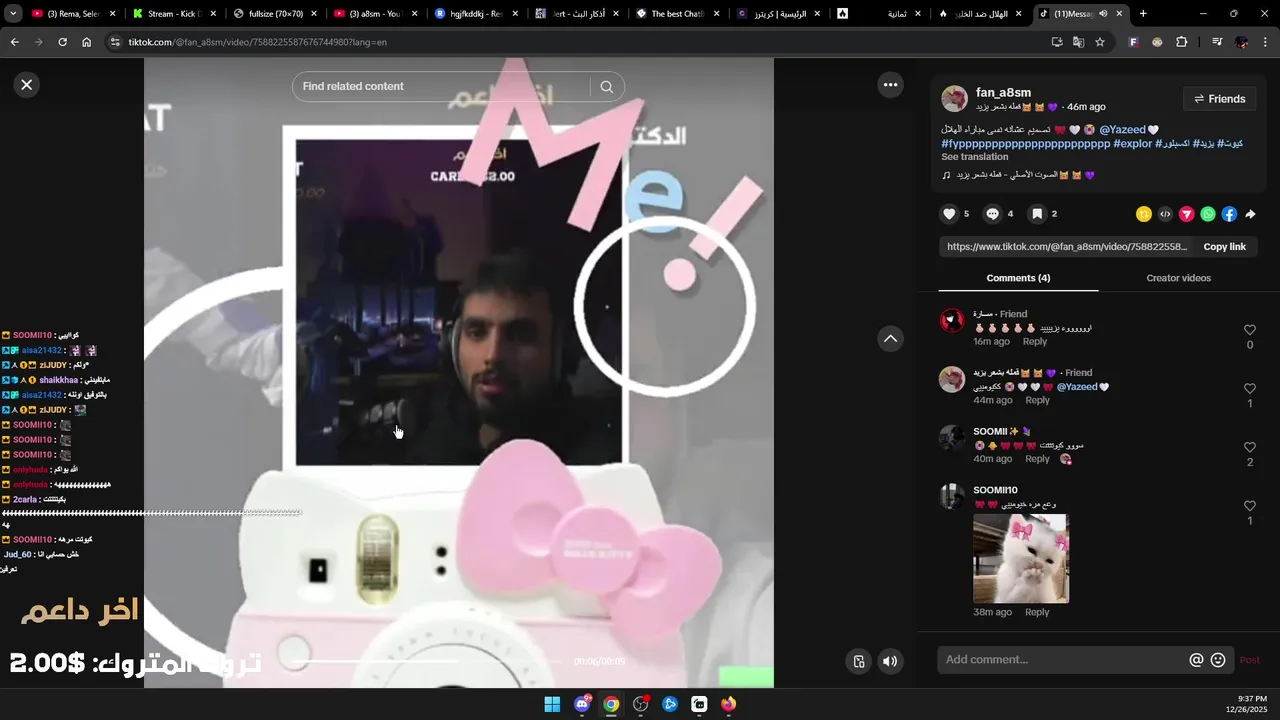
Task: Reply to comment posted 38m ago
Action: click(1037, 612)
